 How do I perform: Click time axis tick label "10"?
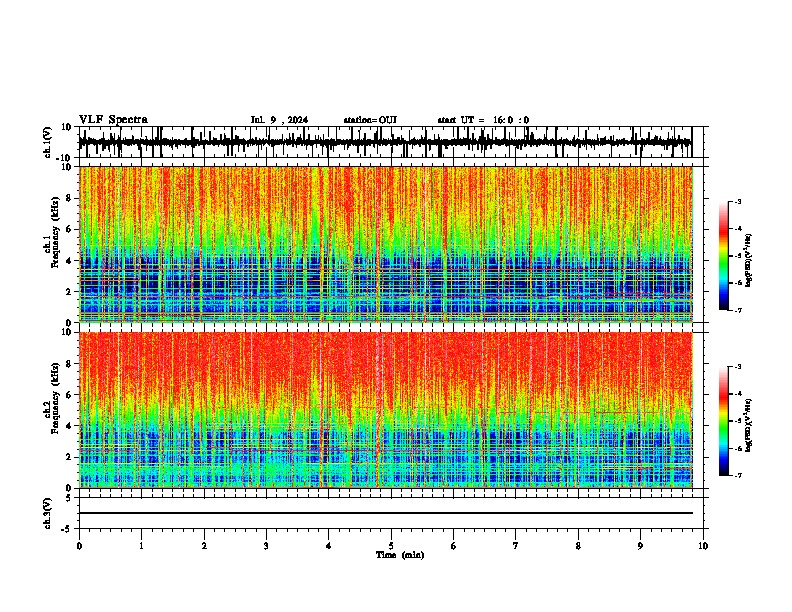pos(703,546)
